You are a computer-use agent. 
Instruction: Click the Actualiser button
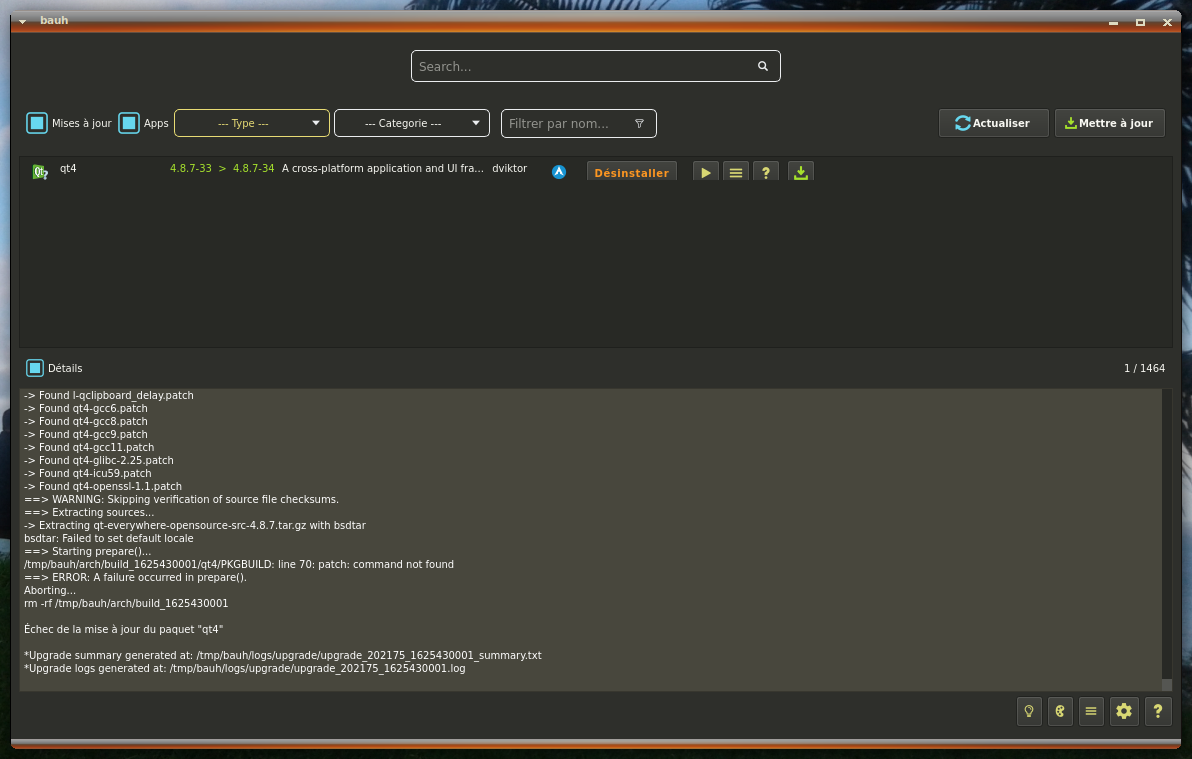click(x=994, y=123)
